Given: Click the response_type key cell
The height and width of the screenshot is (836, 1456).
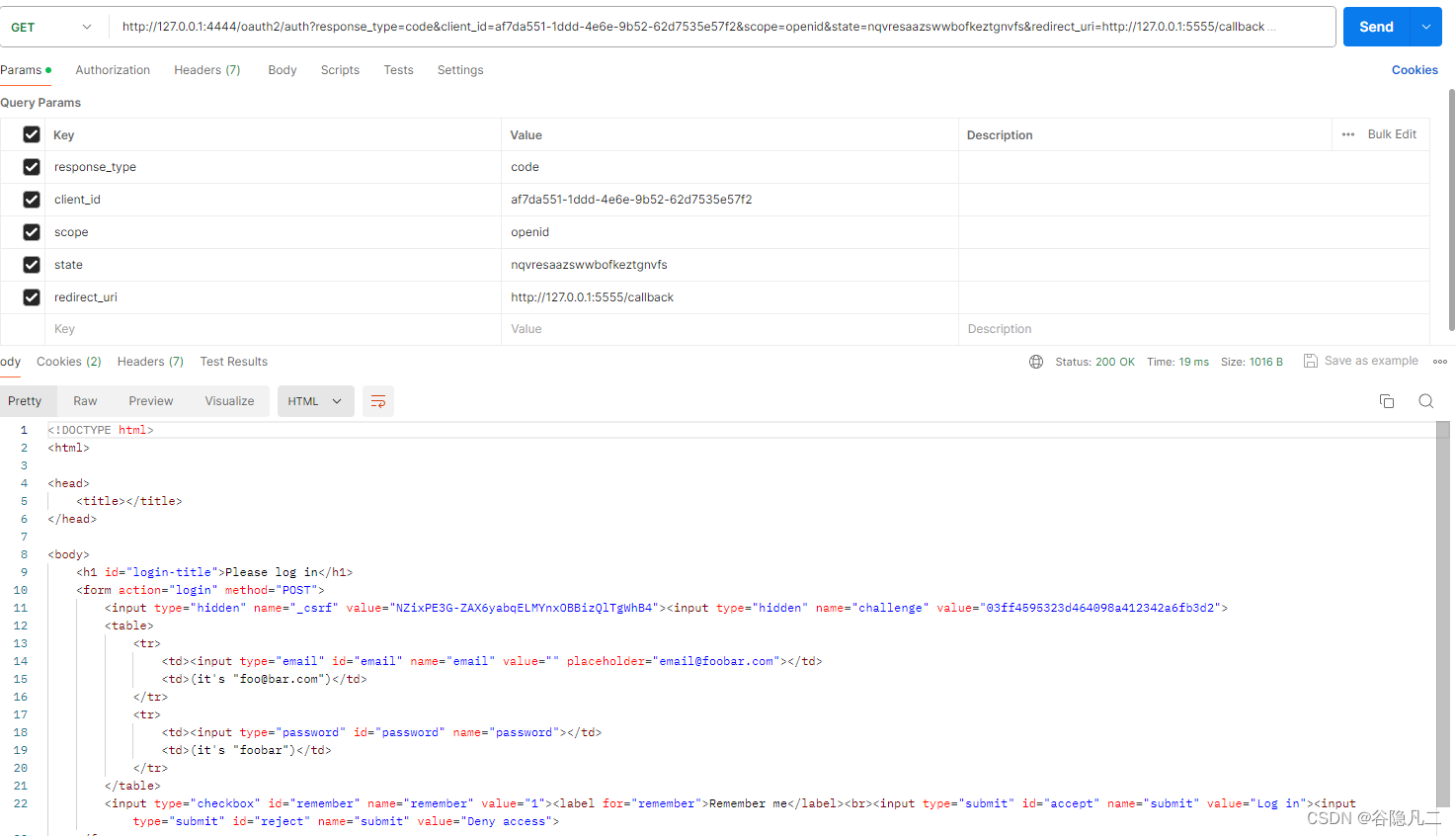Looking at the screenshot, I should pyautogui.click(x=273, y=167).
